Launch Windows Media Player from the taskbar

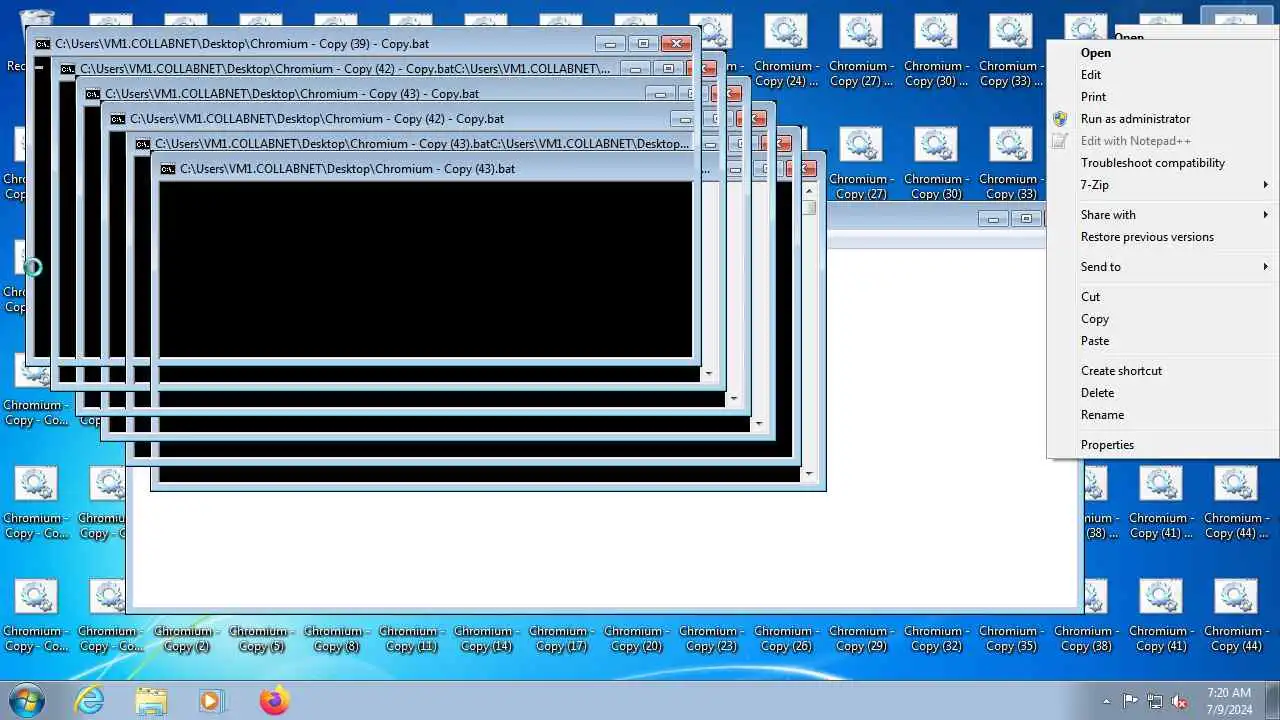(212, 700)
